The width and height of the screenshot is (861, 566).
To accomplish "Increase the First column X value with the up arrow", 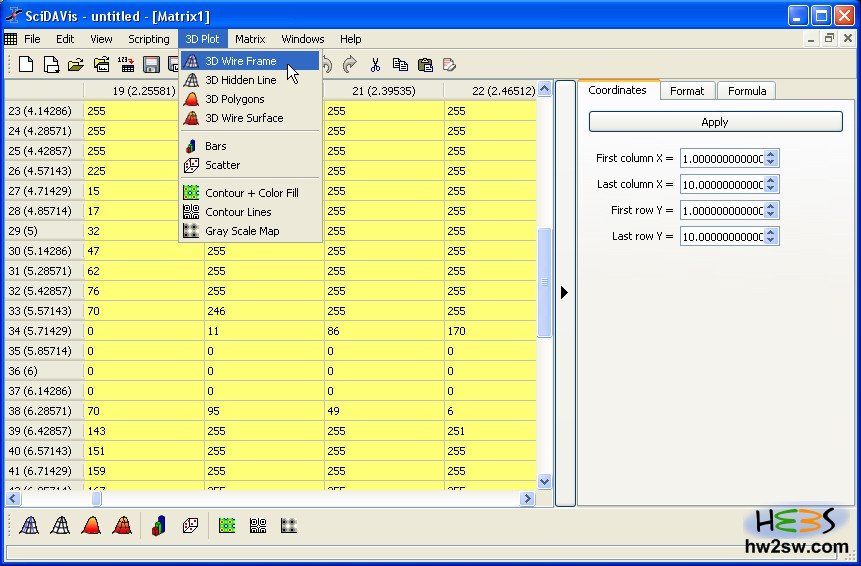I will click(771, 154).
